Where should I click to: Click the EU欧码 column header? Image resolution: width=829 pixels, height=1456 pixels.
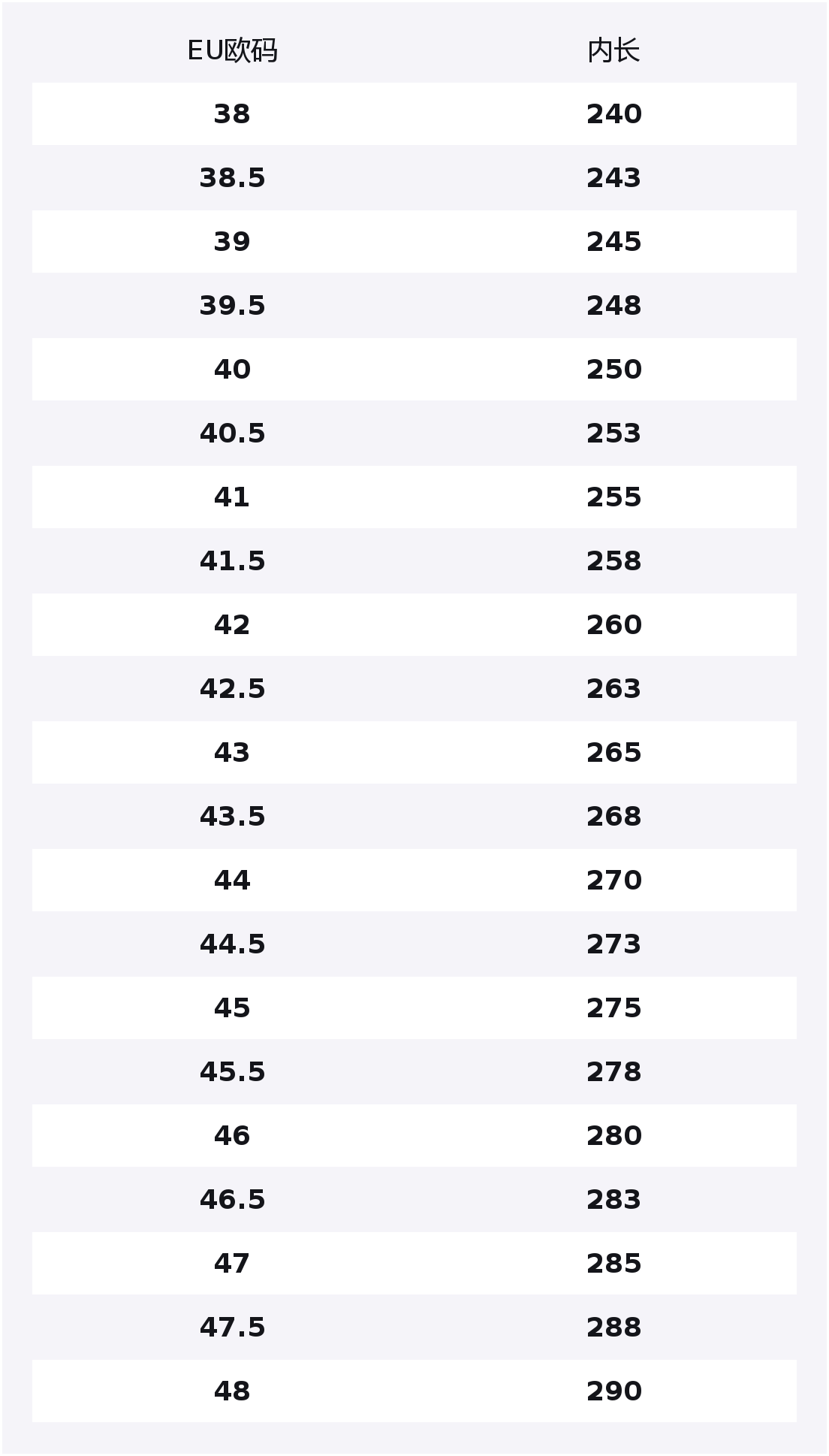[232, 51]
